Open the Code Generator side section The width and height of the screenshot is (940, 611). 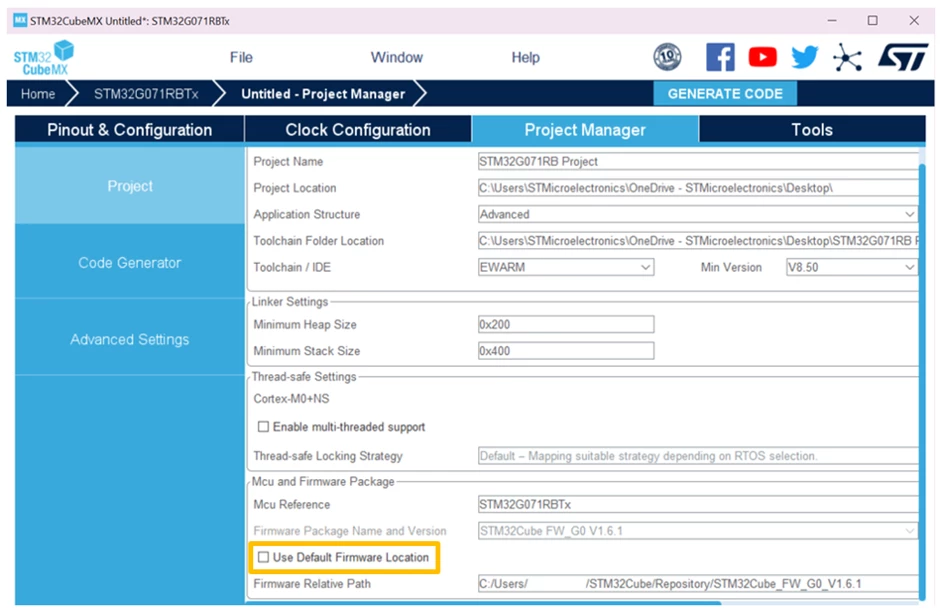(129, 262)
